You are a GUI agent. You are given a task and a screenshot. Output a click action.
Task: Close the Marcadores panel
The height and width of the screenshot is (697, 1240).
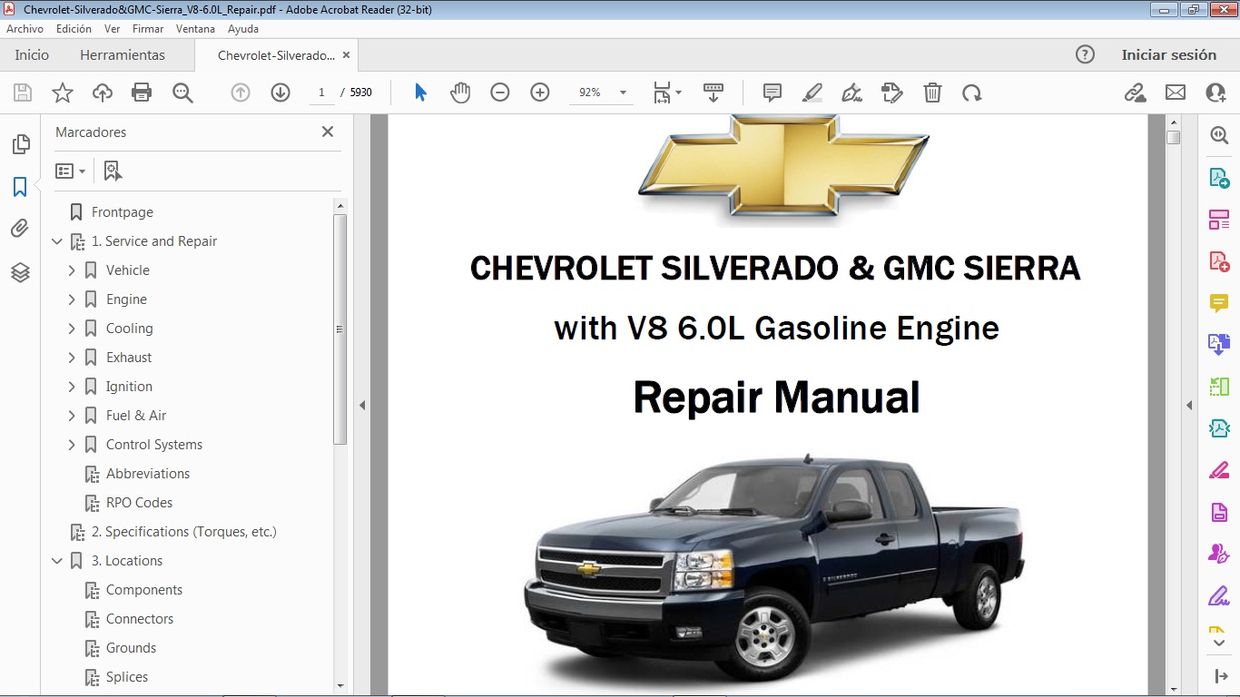327,131
